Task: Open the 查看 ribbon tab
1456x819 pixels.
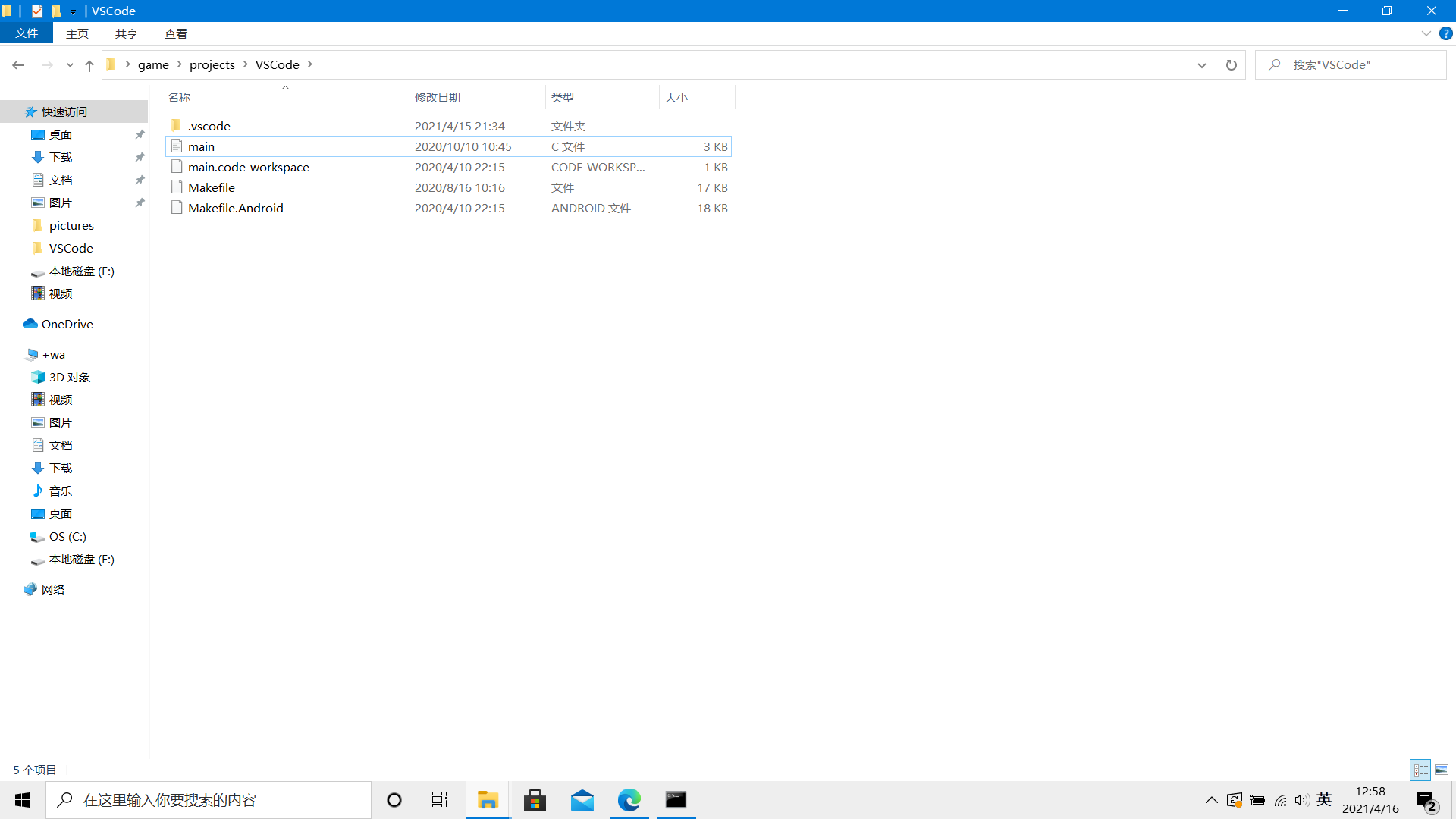Action: [176, 33]
